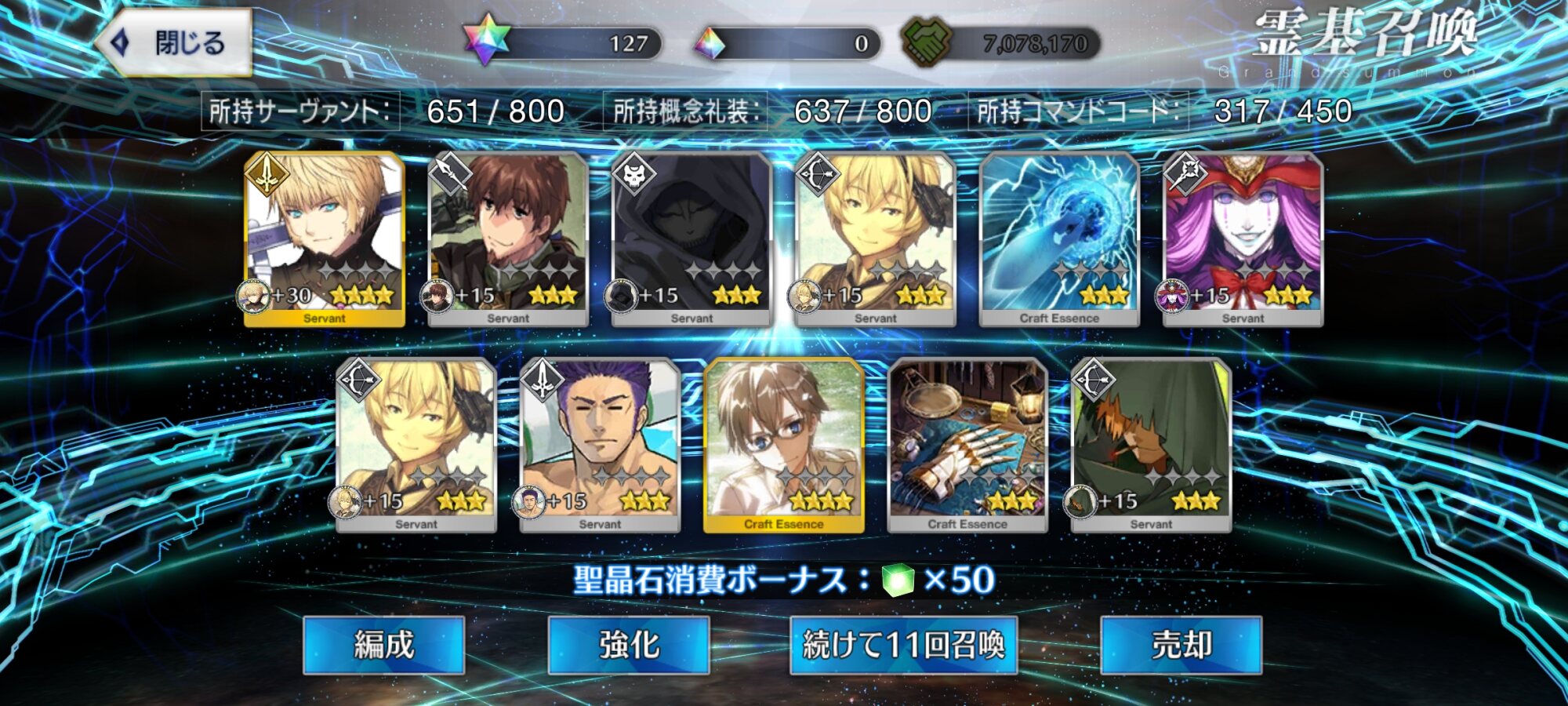Tap the gold Saber class icon
Screen dimensions: 1568x706
tap(268, 174)
